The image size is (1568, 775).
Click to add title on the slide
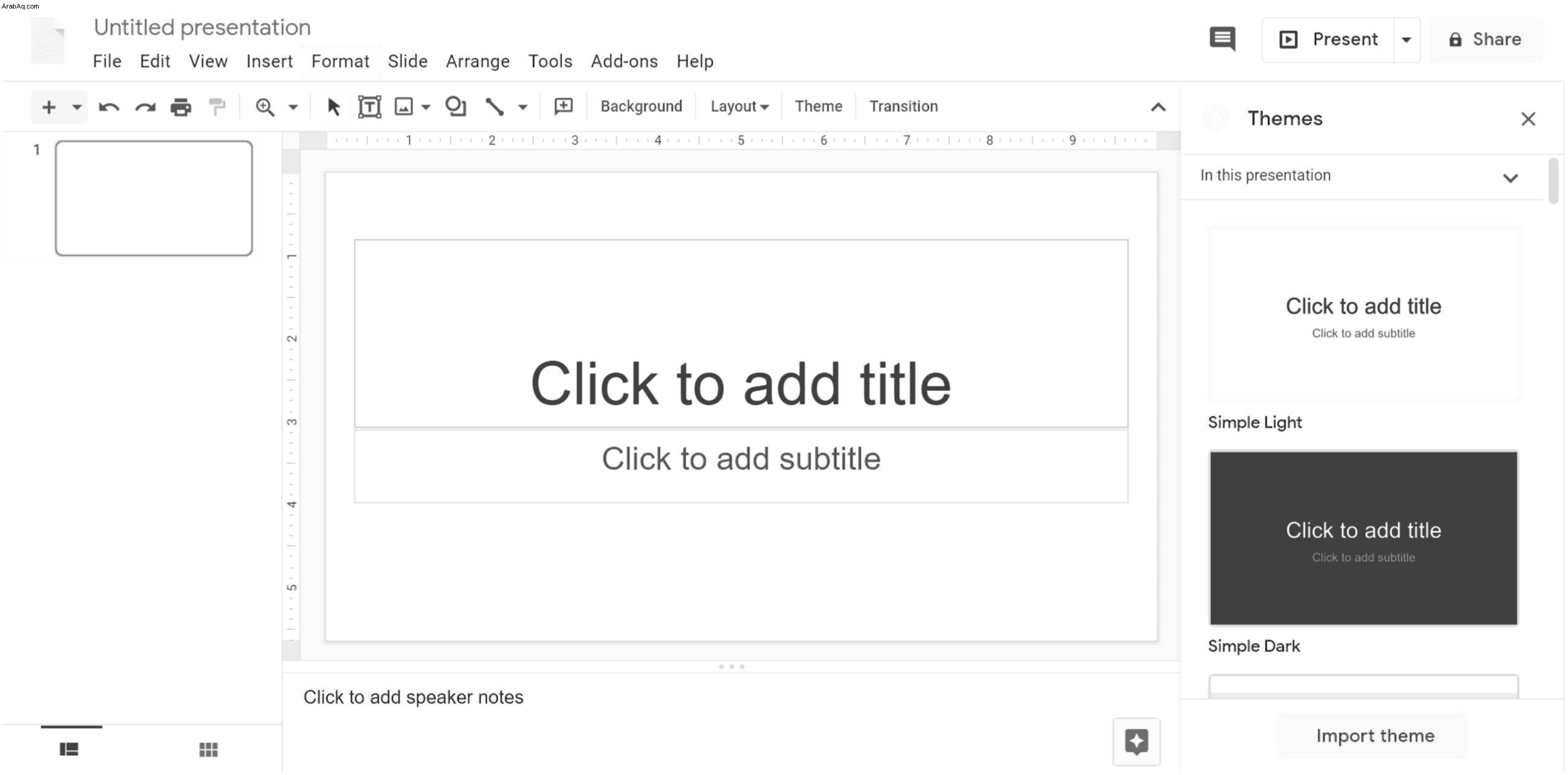tap(741, 334)
